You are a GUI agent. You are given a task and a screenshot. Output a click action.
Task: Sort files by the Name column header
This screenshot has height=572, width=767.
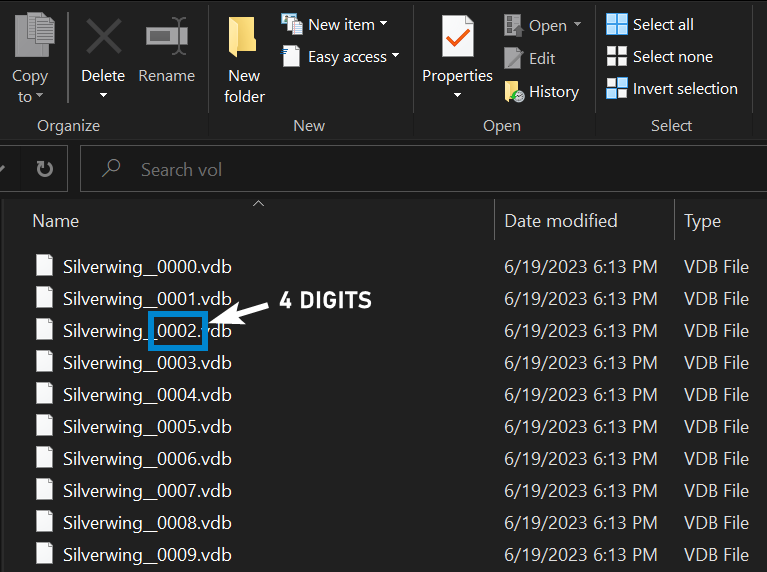tap(56, 221)
